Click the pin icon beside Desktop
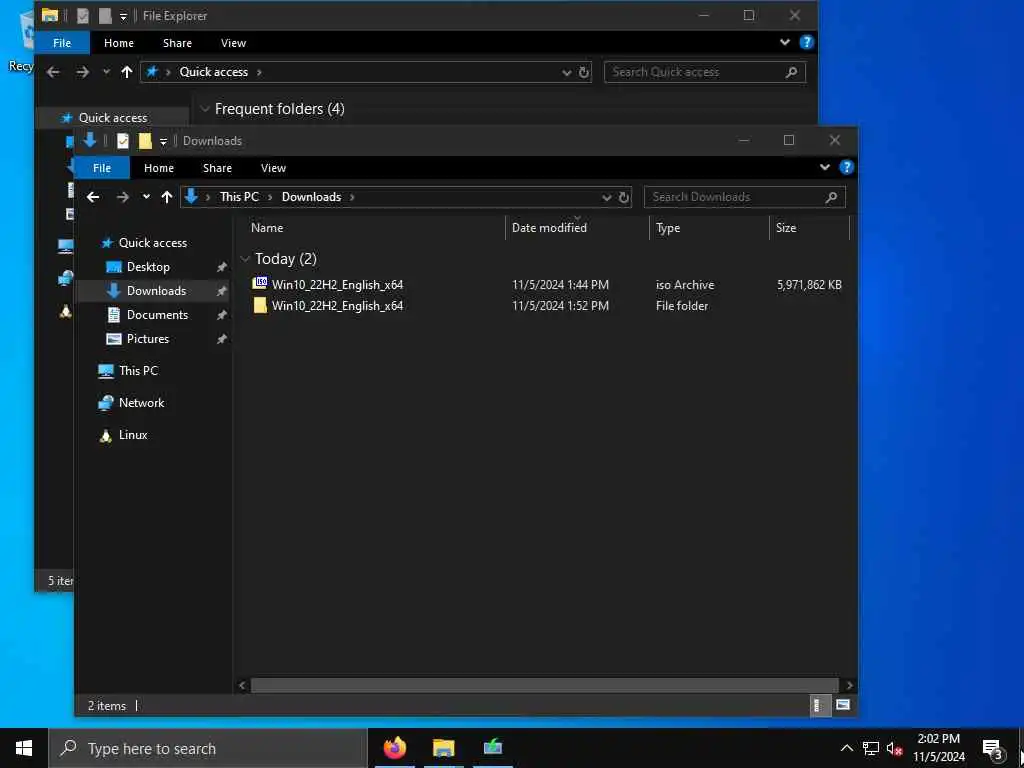This screenshot has width=1024, height=768. [221, 267]
